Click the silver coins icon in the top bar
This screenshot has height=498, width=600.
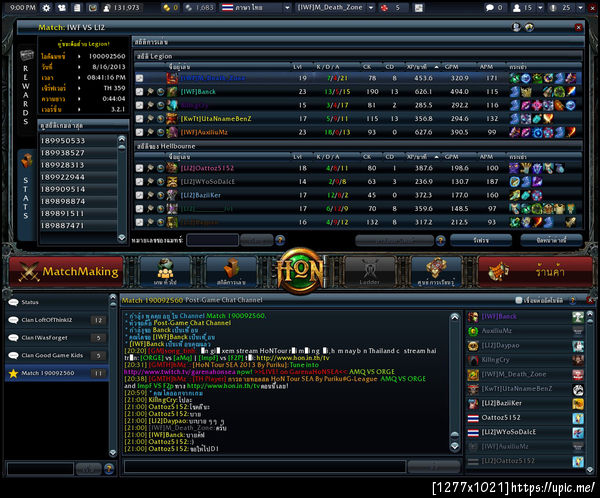(x=188, y=8)
